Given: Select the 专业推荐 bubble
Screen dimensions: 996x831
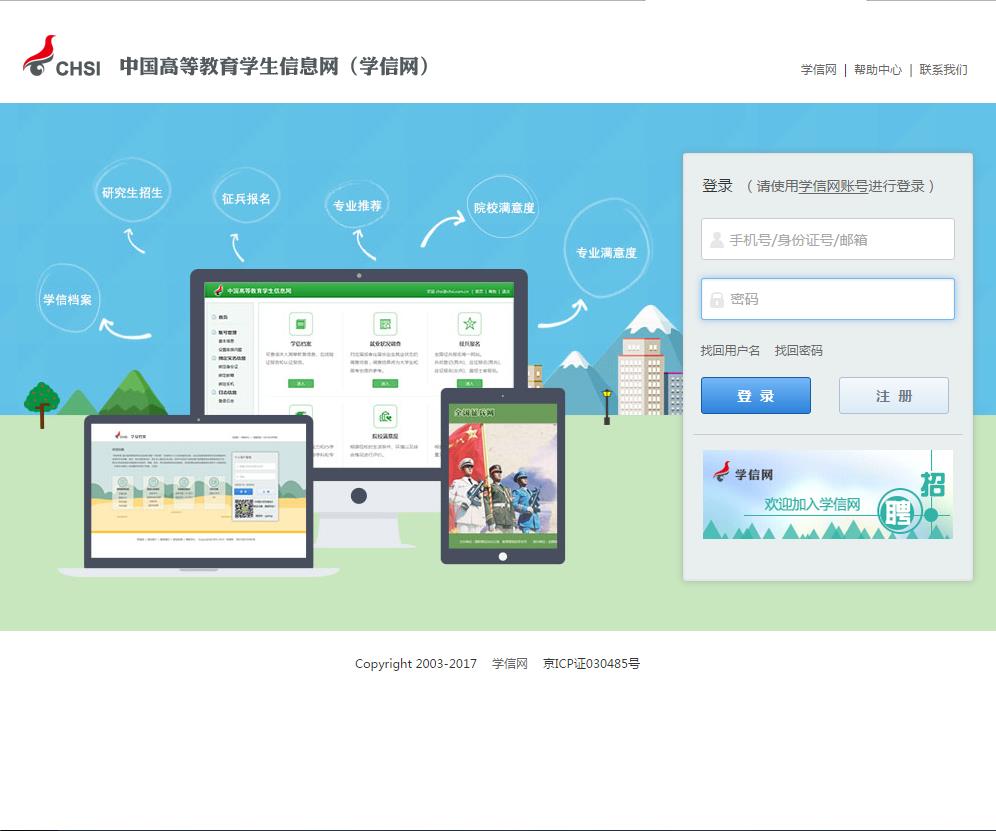Looking at the screenshot, I should click(x=357, y=205).
